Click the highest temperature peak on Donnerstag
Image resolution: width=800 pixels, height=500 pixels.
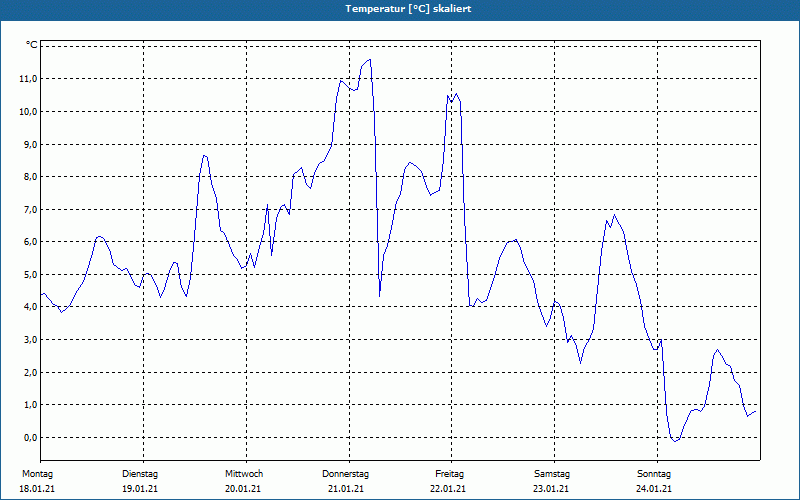[369, 60]
